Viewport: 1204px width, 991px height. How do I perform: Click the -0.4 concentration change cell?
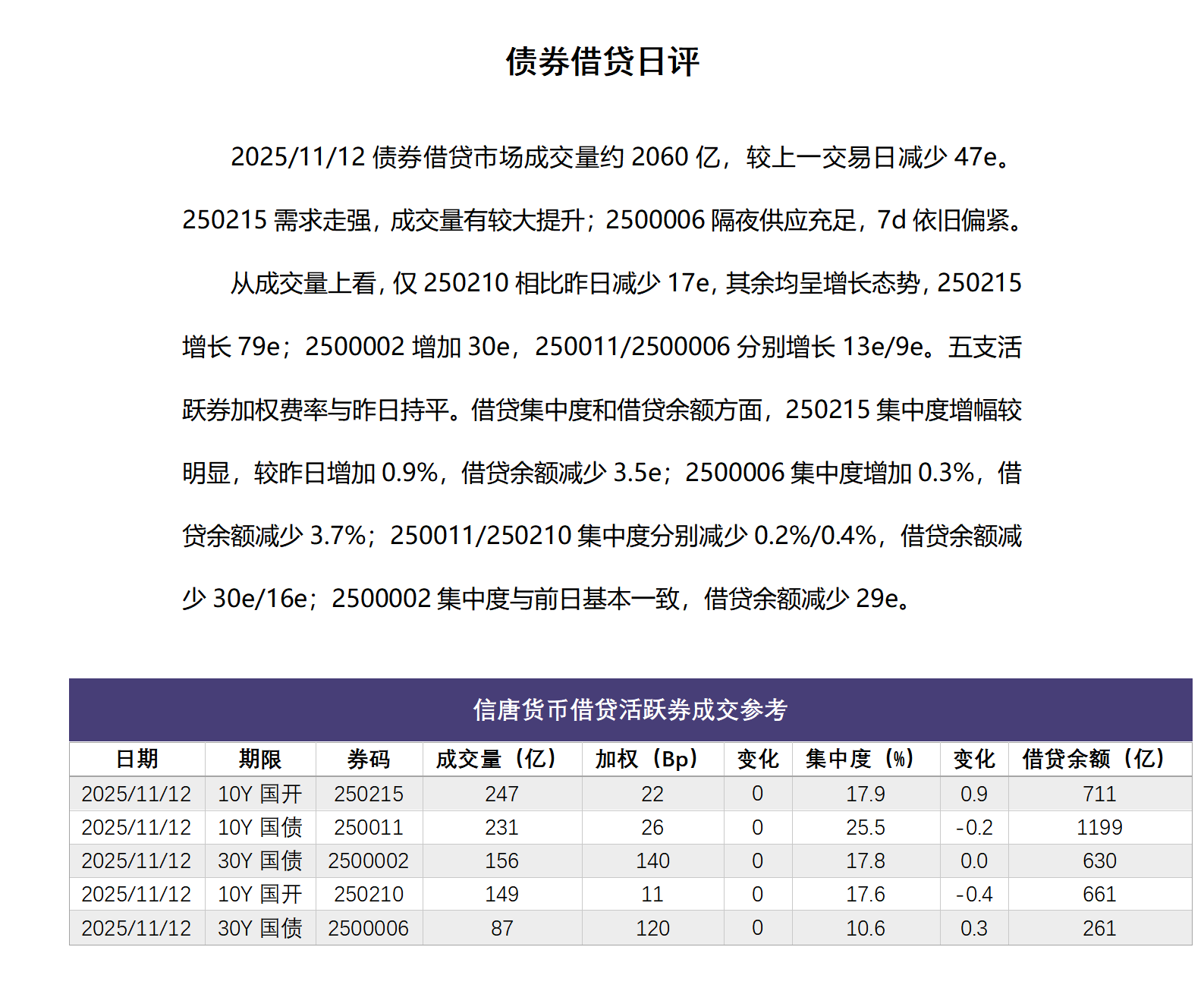pos(973,894)
